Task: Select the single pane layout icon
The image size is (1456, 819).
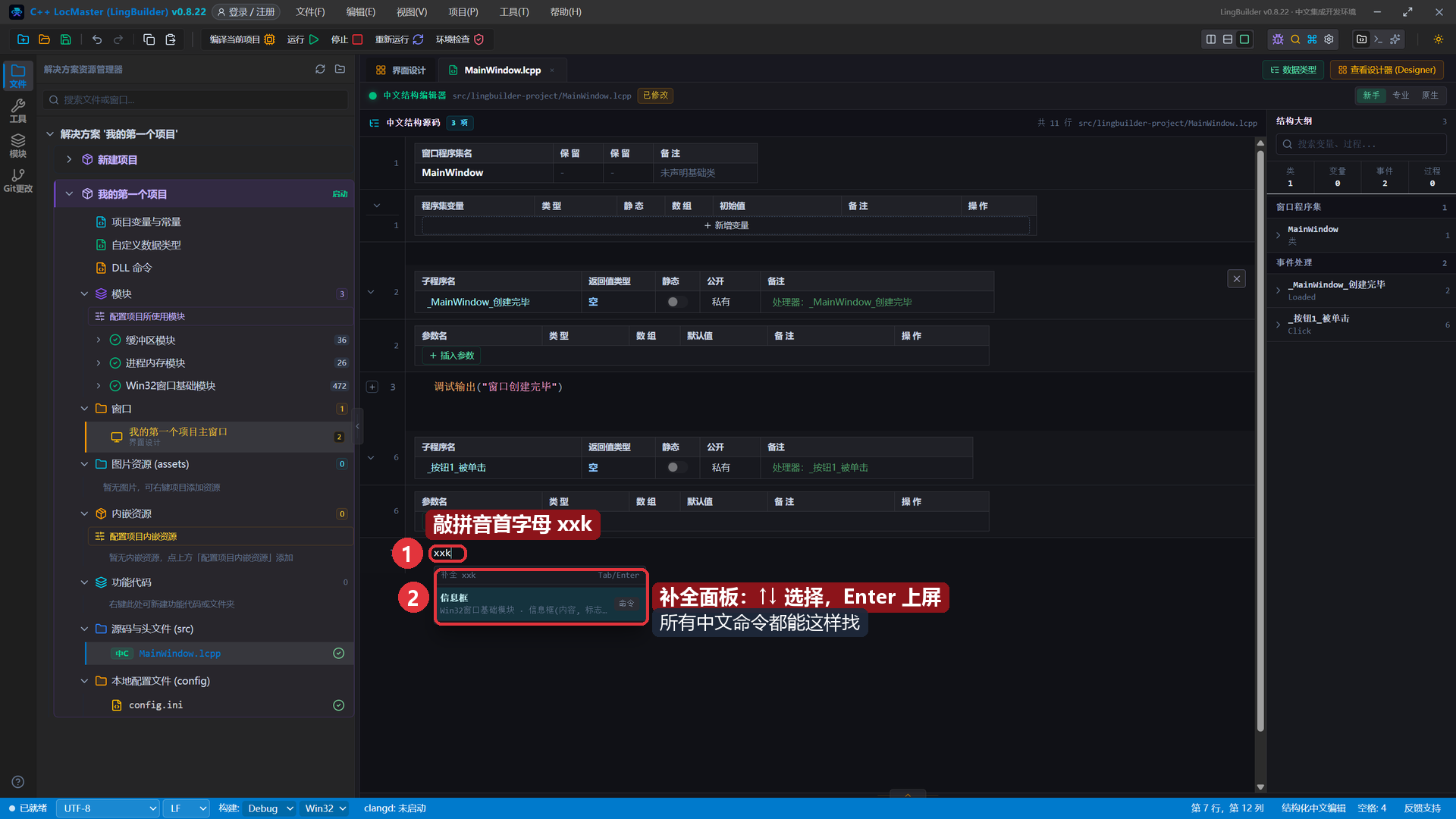Action: (1244, 39)
